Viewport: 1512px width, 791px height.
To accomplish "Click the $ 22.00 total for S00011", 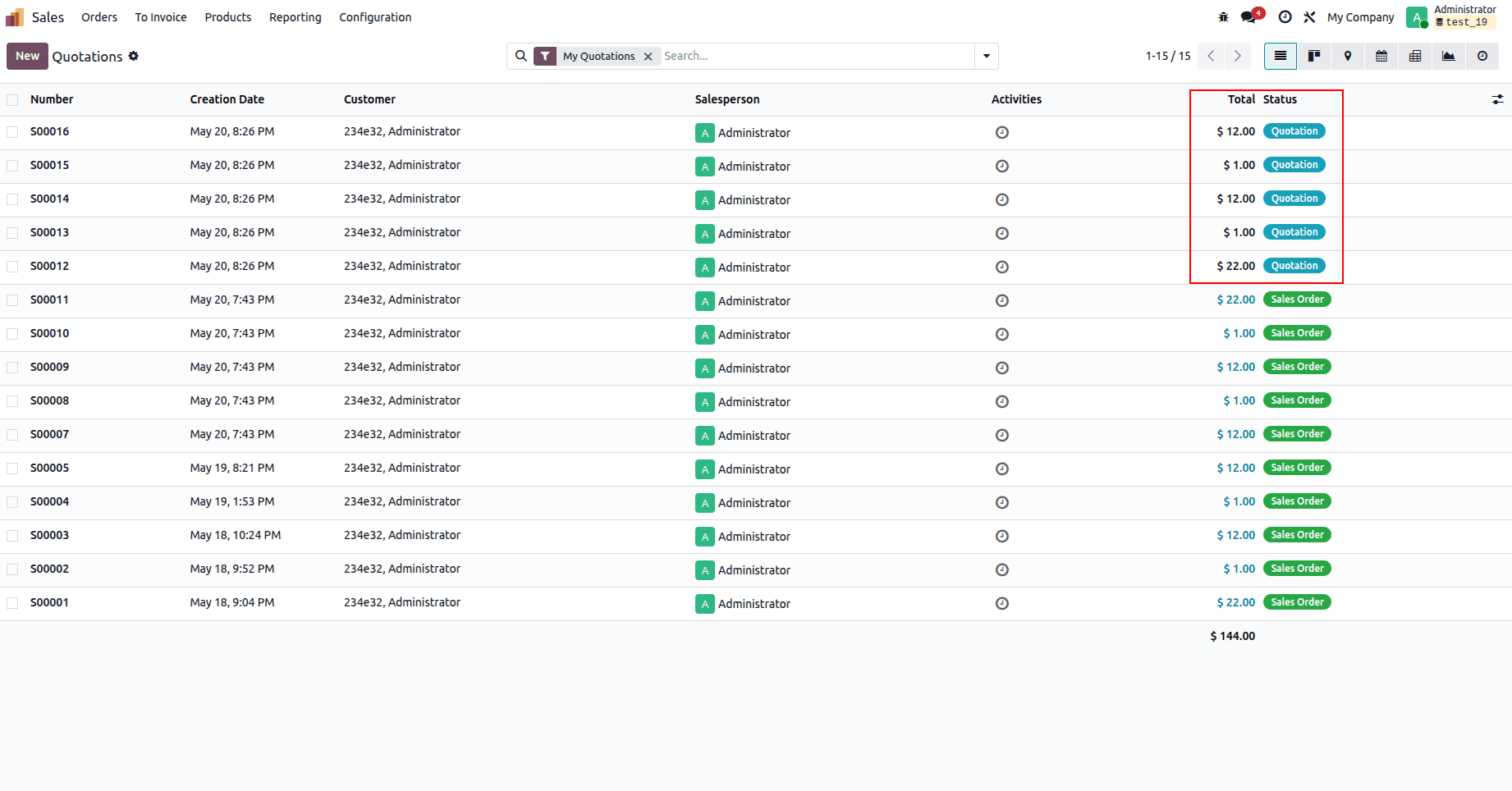I will pos(1235,299).
